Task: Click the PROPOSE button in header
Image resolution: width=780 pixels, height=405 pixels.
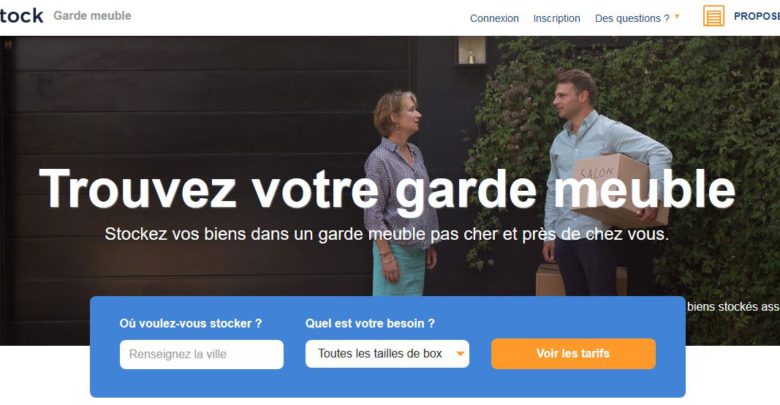Action: click(757, 16)
